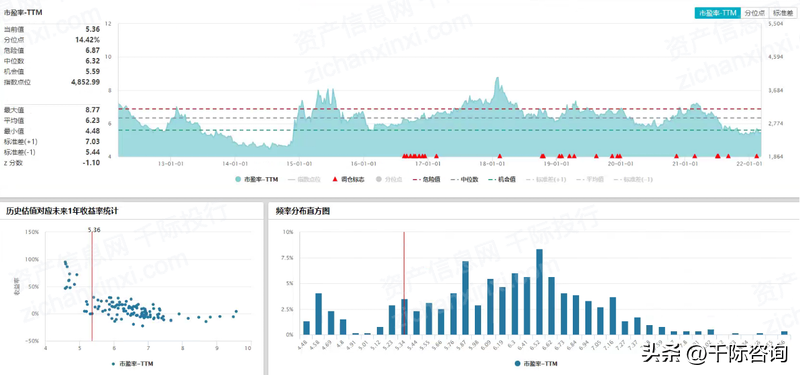
Task: Click the histogram bar at 5.87
Action: pyautogui.click(x=465, y=298)
